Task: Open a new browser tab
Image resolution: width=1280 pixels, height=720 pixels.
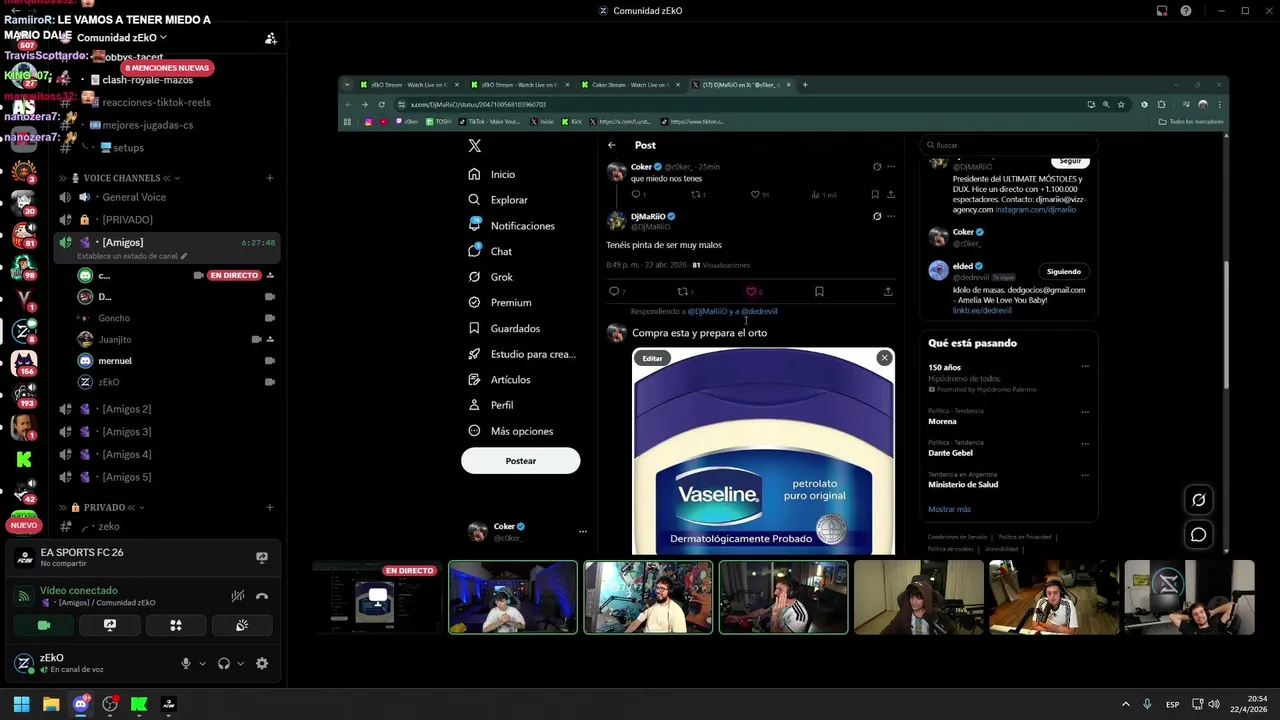Action: click(x=805, y=85)
